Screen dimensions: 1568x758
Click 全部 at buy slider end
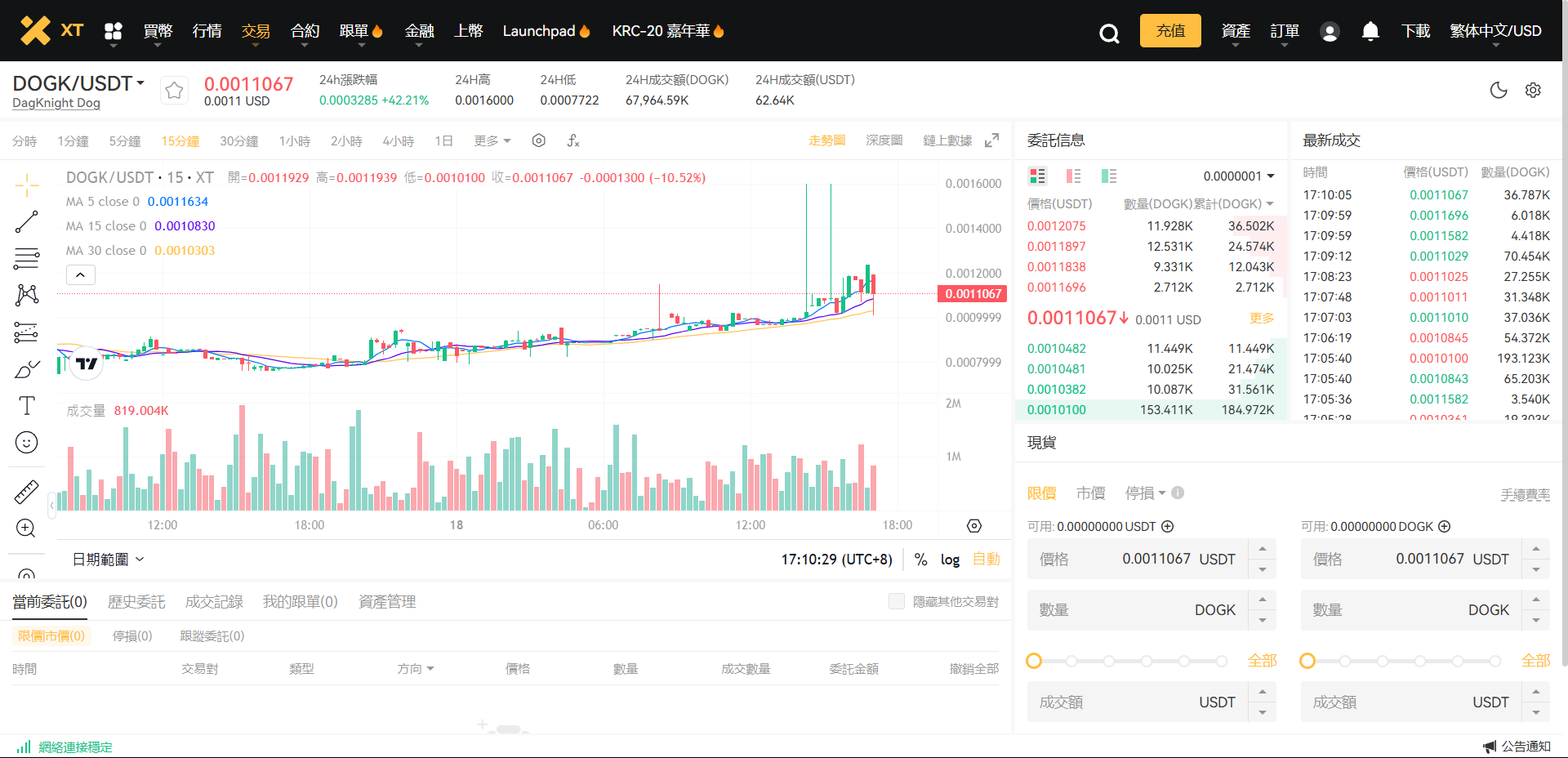(1262, 660)
